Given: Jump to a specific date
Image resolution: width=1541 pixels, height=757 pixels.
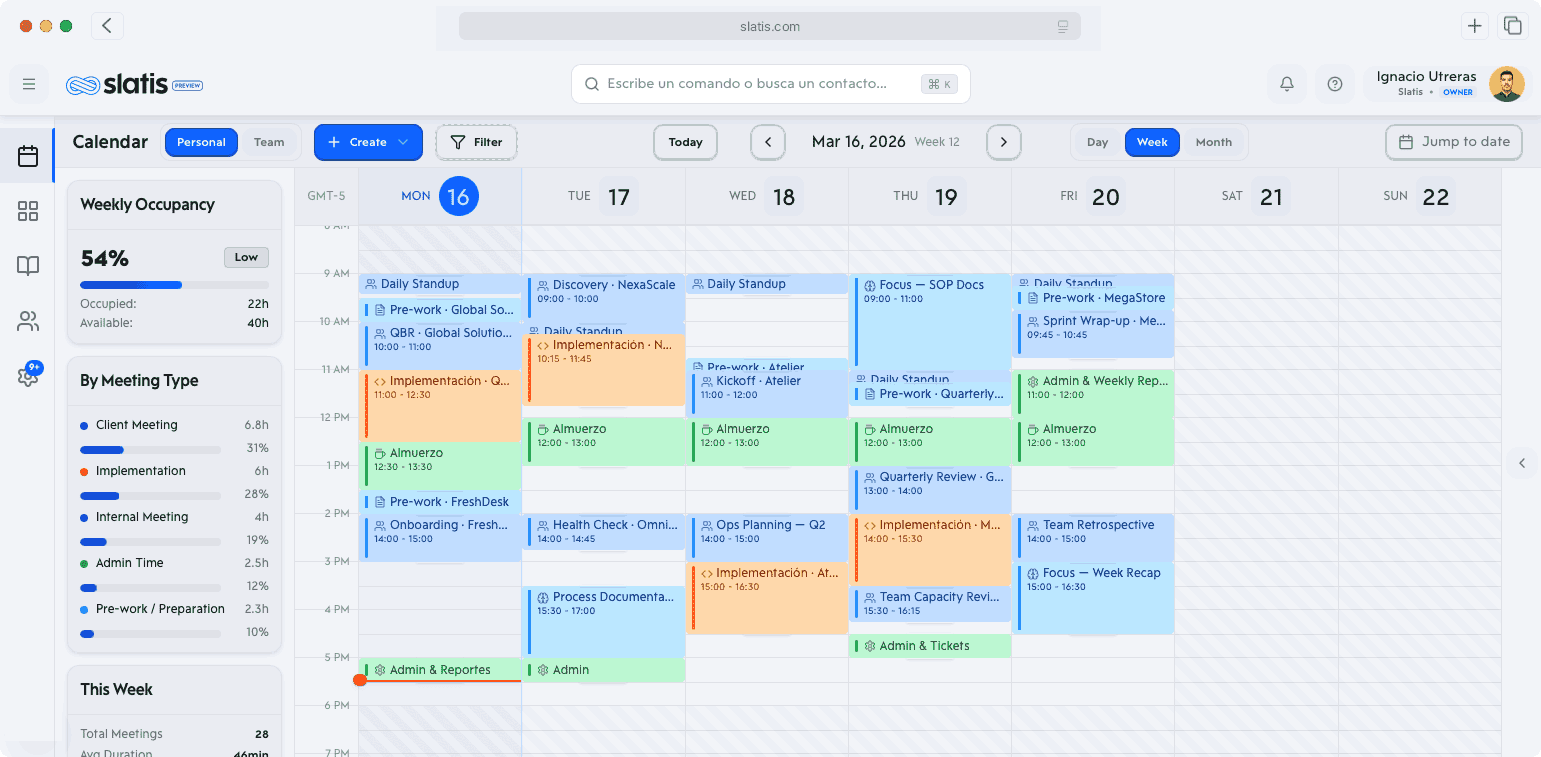Looking at the screenshot, I should [1453, 142].
